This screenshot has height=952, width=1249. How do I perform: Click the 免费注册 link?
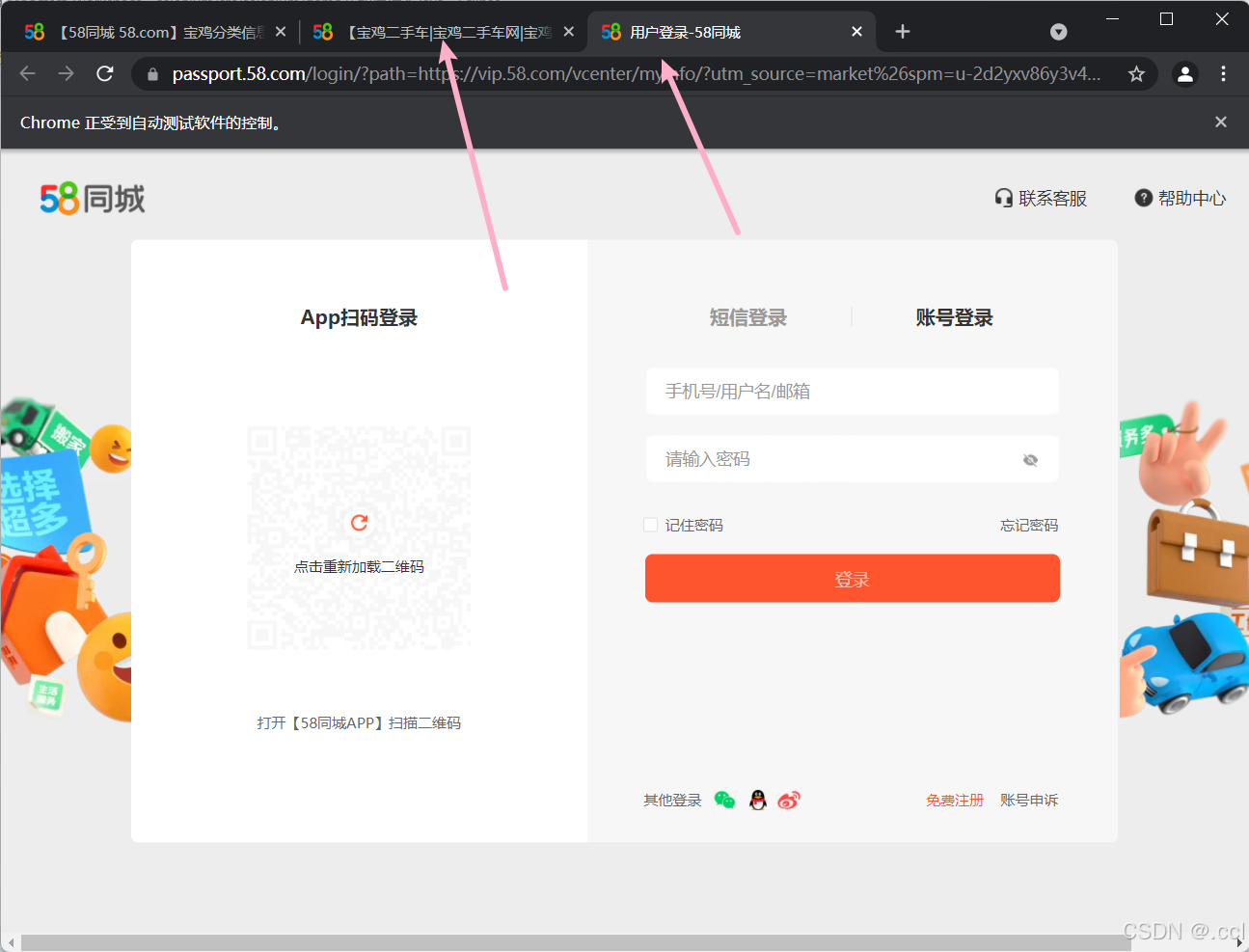click(x=955, y=800)
